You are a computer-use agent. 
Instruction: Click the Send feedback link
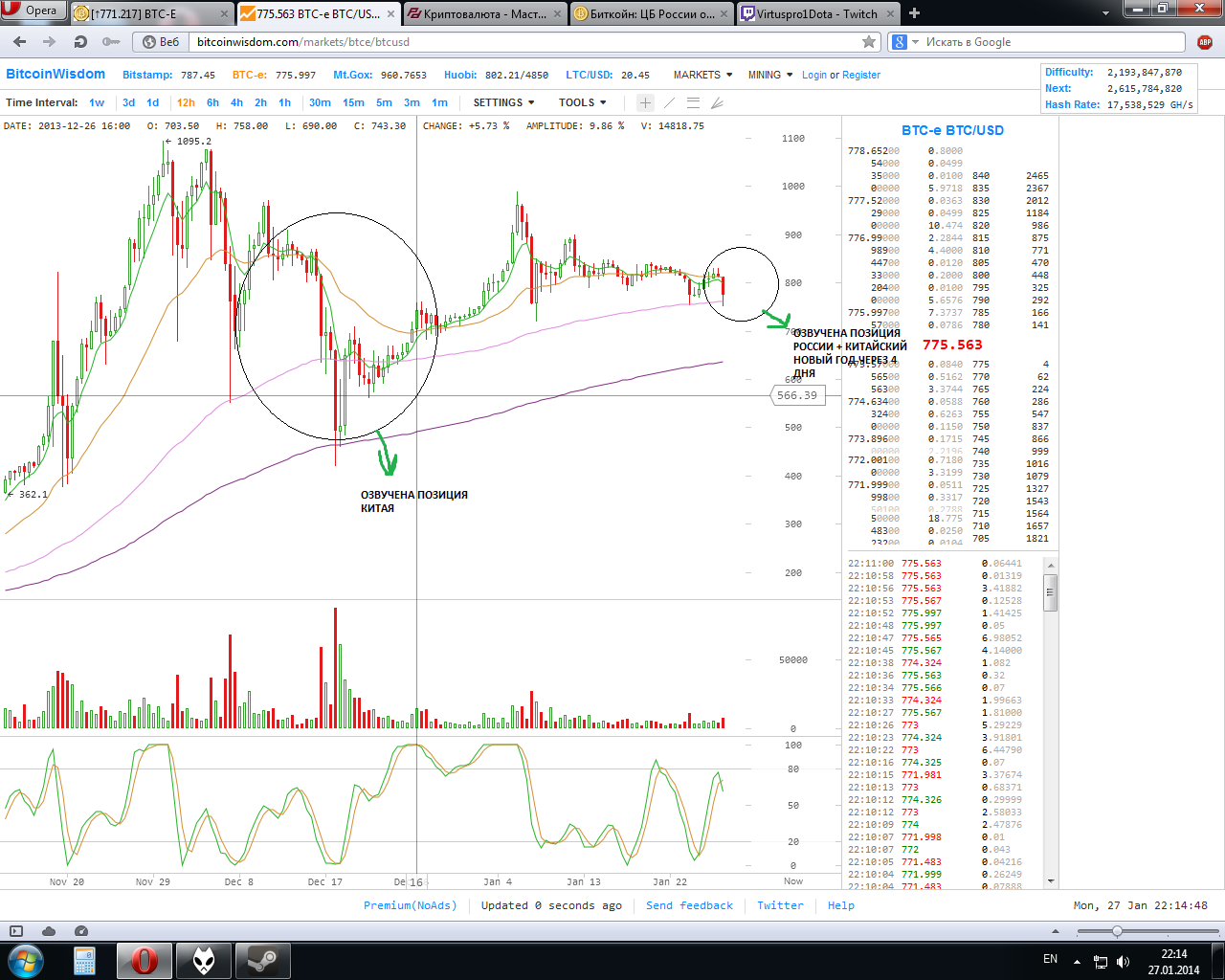pos(689,905)
